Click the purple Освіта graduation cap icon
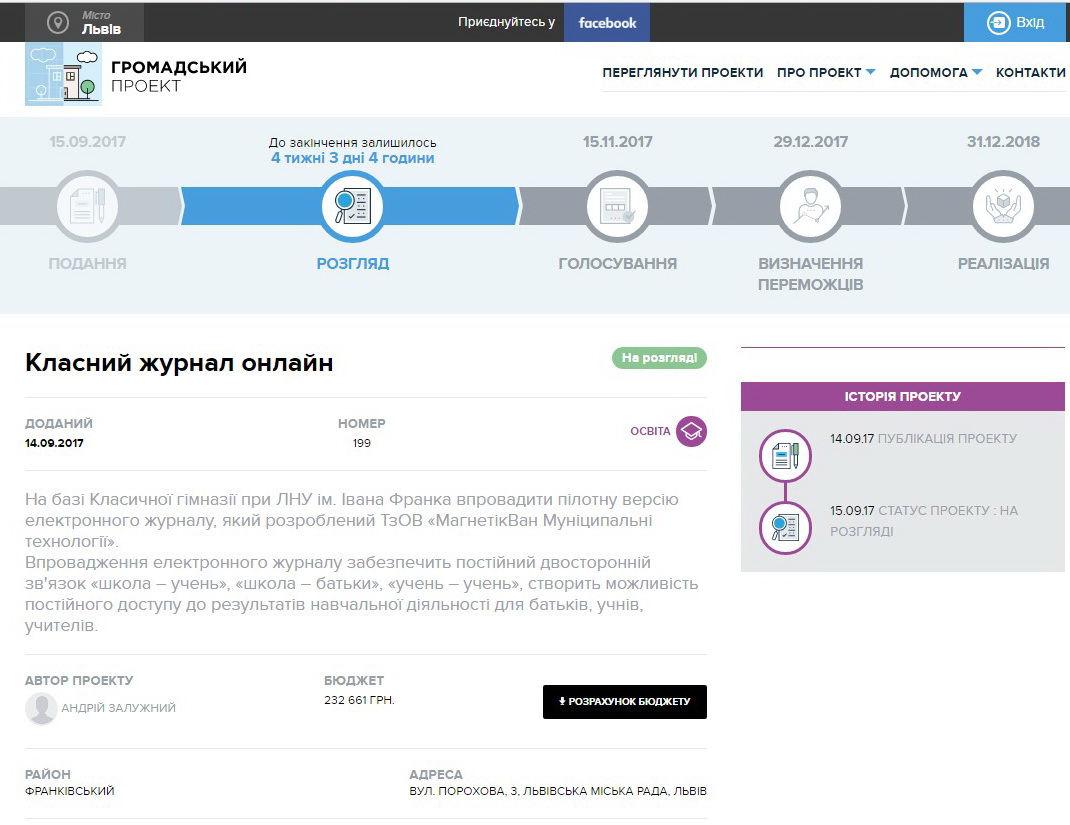 pyautogui.click(x=691, y=431)
